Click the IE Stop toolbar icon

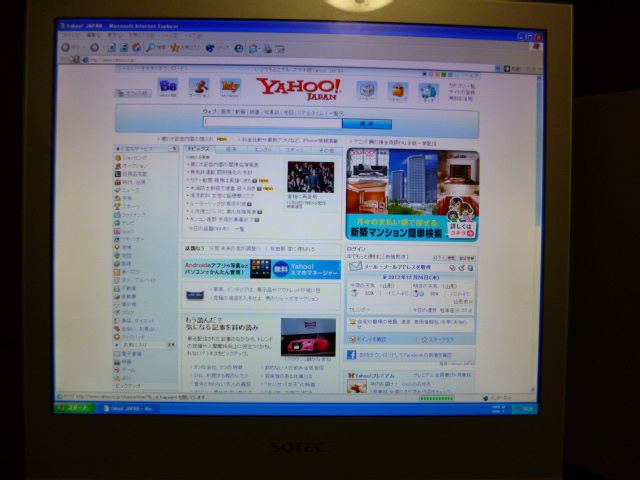[111, 48]
